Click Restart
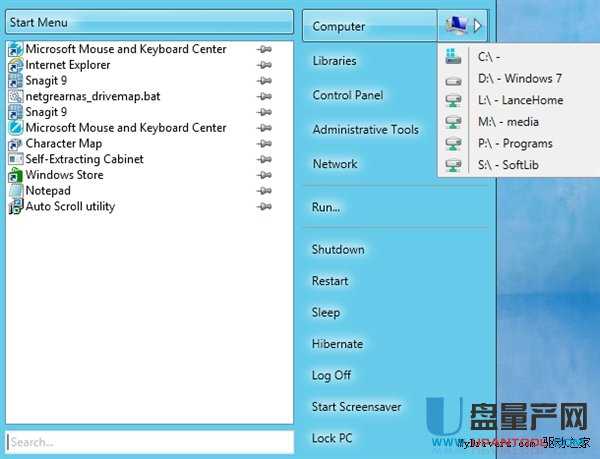This screenshot has width=600, height=459. pos(330,281)
